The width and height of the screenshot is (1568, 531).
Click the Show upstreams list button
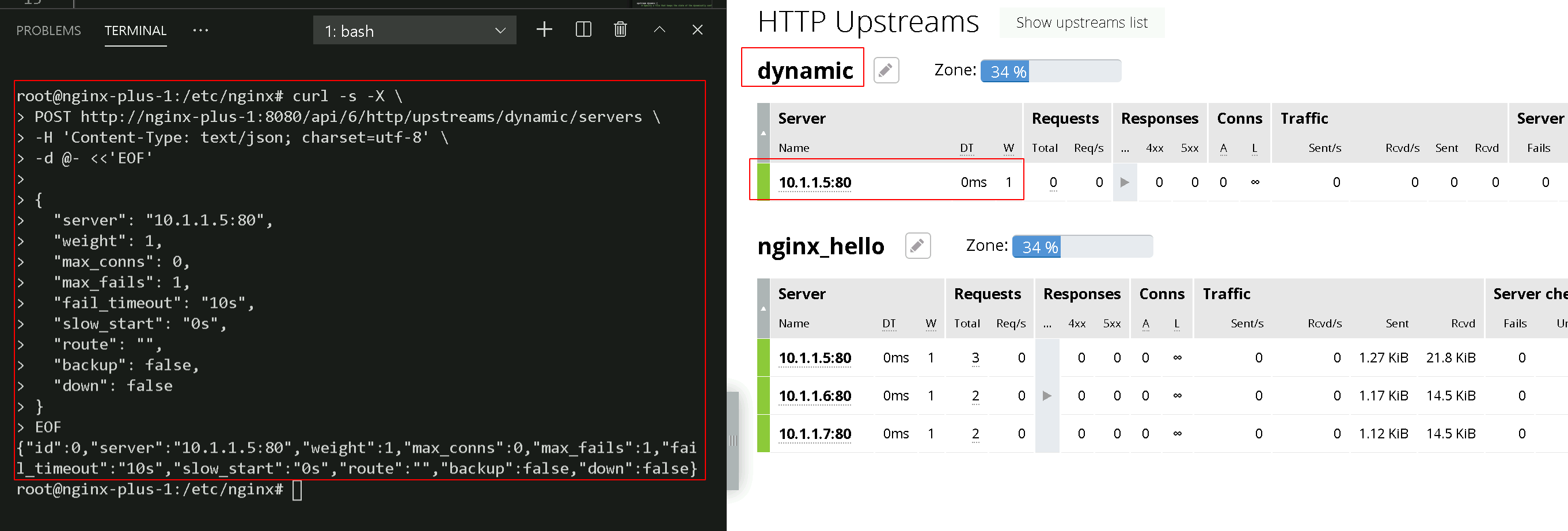click(1081, 22)
